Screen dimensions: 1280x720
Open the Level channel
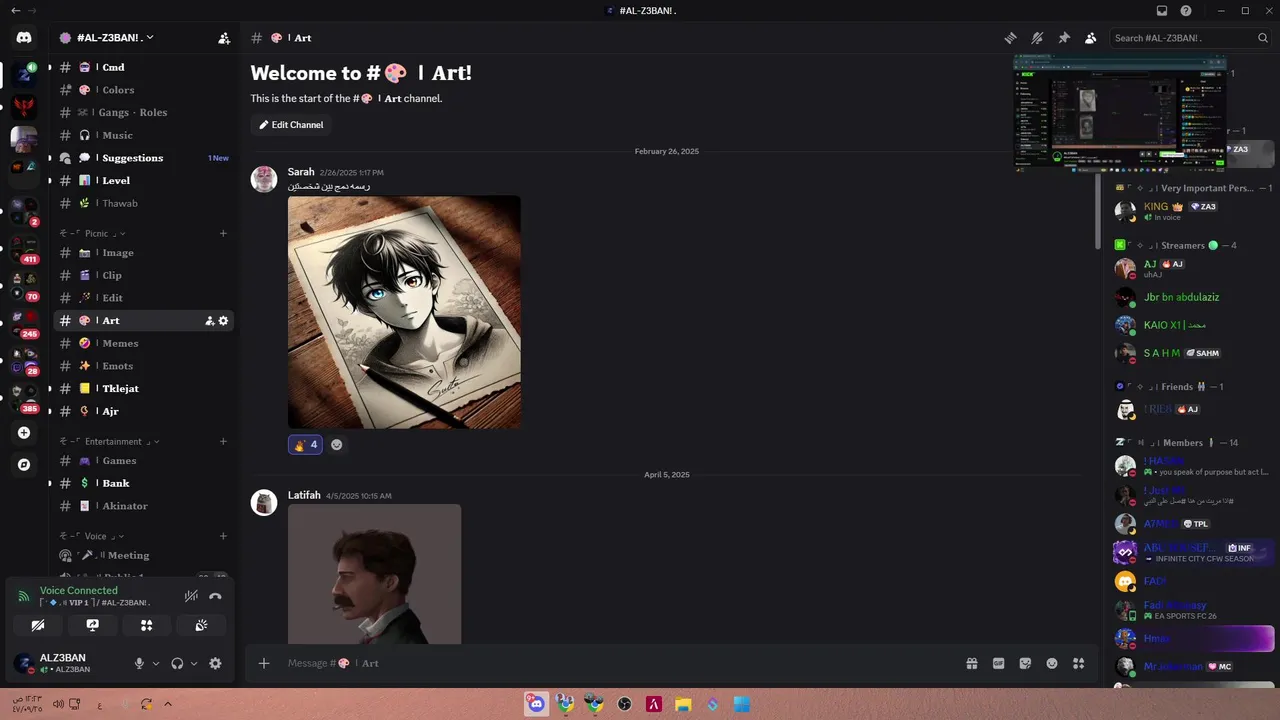[x=143, y=181]
